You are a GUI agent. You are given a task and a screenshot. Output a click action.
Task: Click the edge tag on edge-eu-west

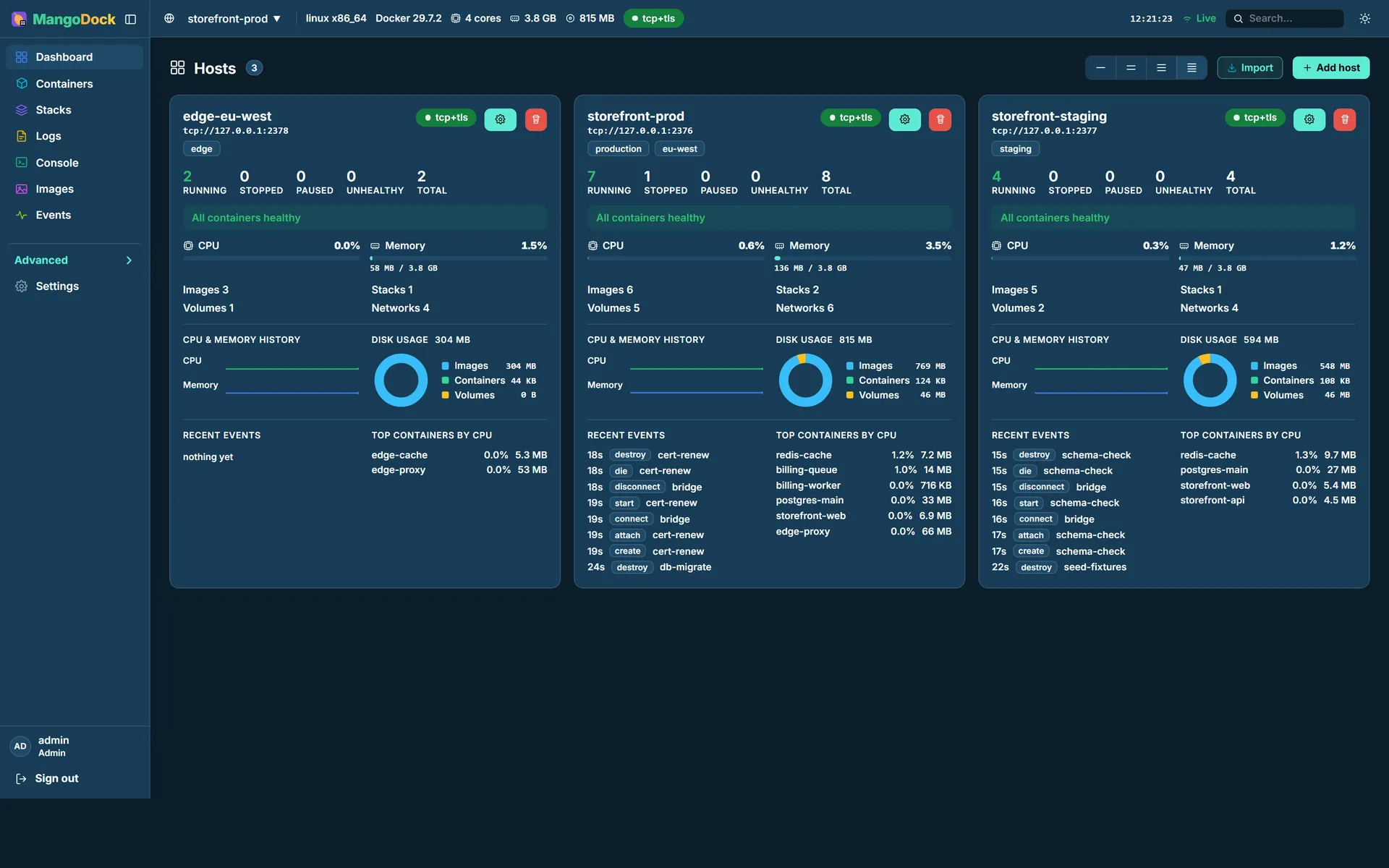[x=201, y=149]
